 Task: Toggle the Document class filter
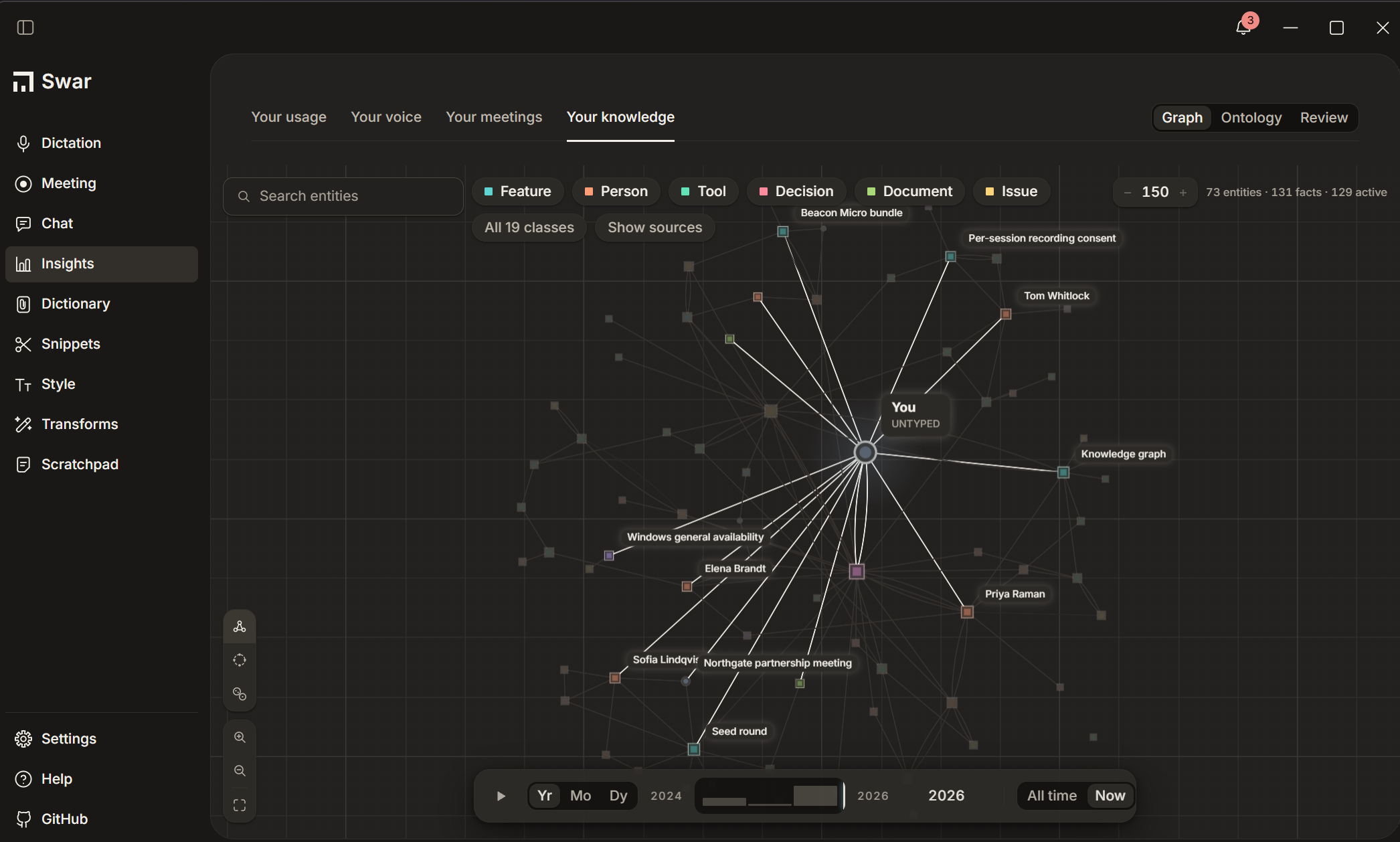click(910, 191)
